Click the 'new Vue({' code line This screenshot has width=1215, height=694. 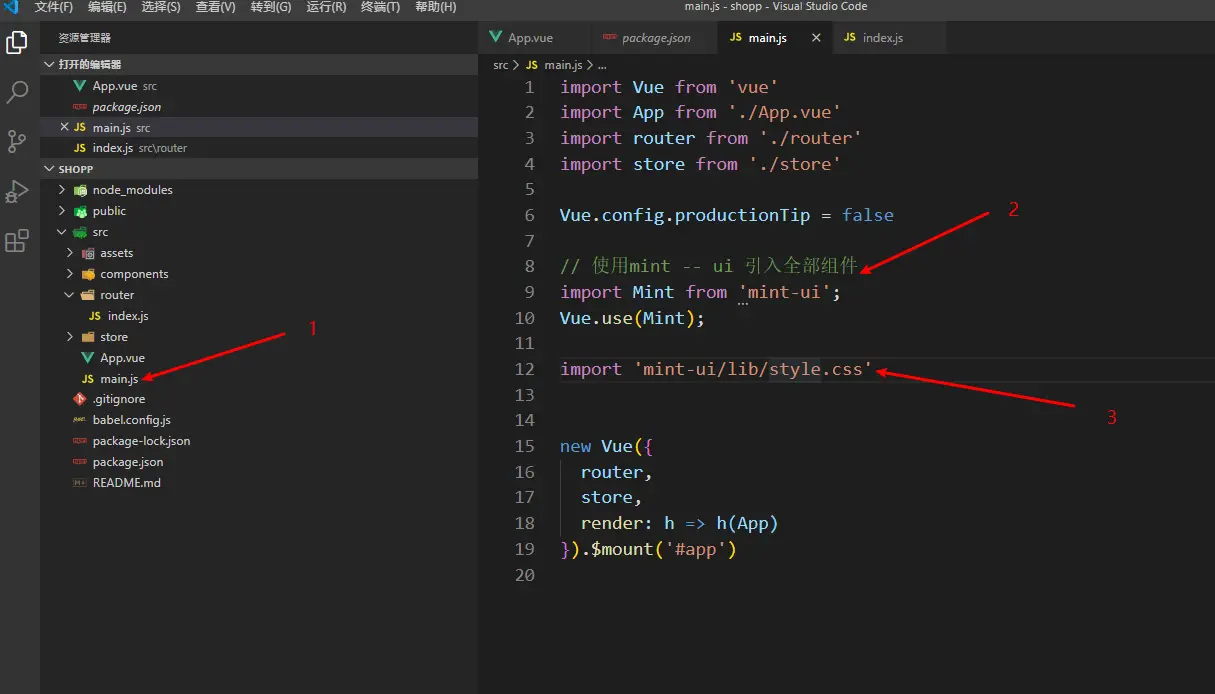pos(607,446)
